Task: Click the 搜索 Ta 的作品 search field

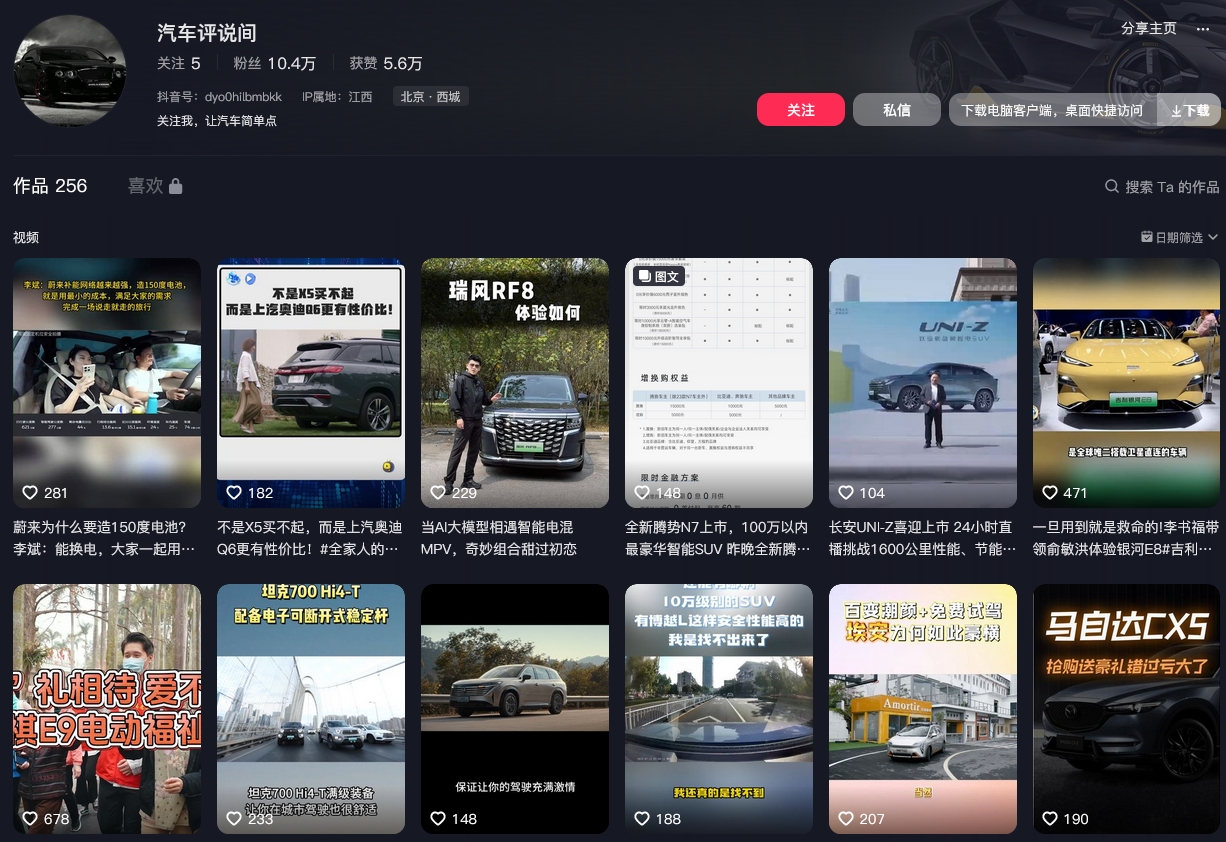Action: point(1162,187)
